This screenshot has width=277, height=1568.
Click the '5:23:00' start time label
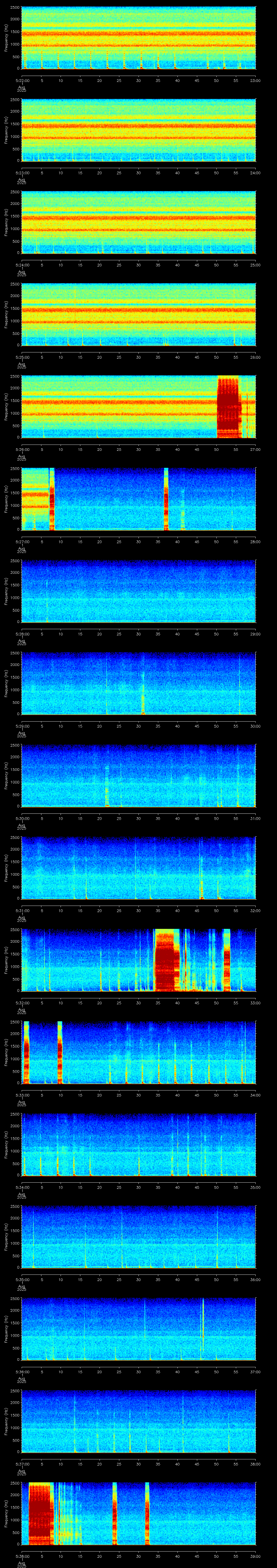click(x=22, y=173)
